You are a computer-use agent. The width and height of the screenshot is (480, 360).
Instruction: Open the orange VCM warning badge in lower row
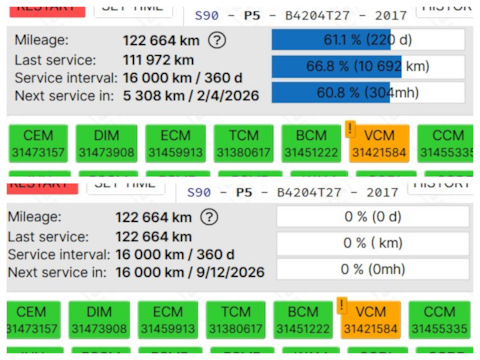pos(342,305)
